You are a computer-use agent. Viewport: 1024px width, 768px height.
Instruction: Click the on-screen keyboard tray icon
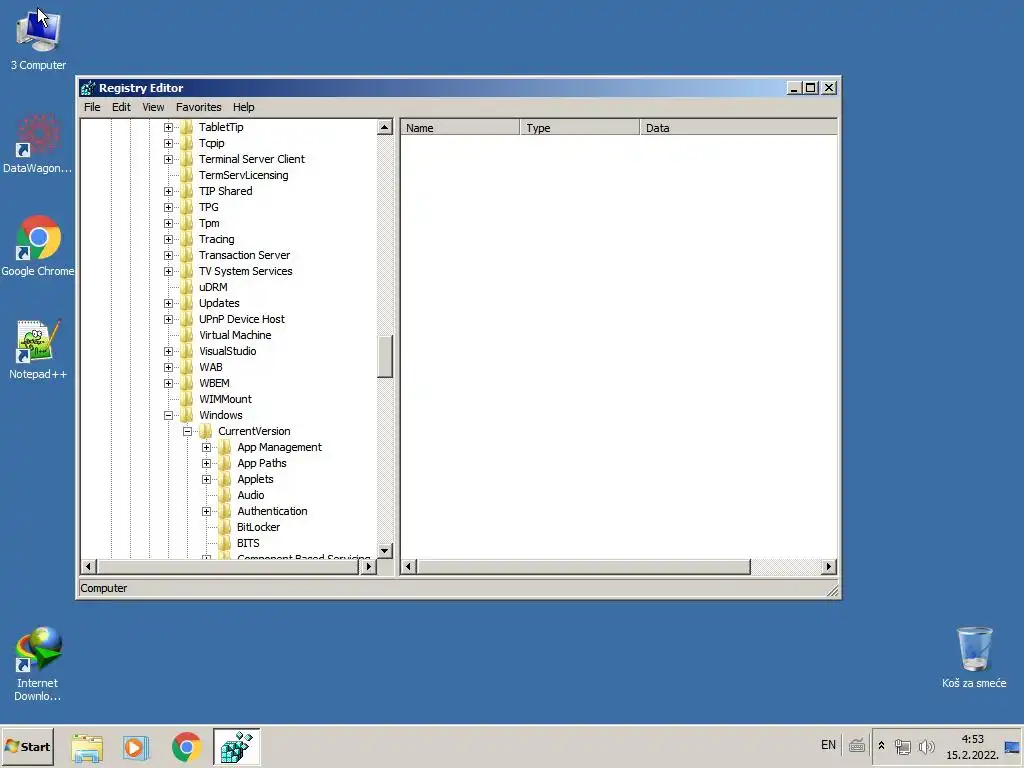click(857, 745)
